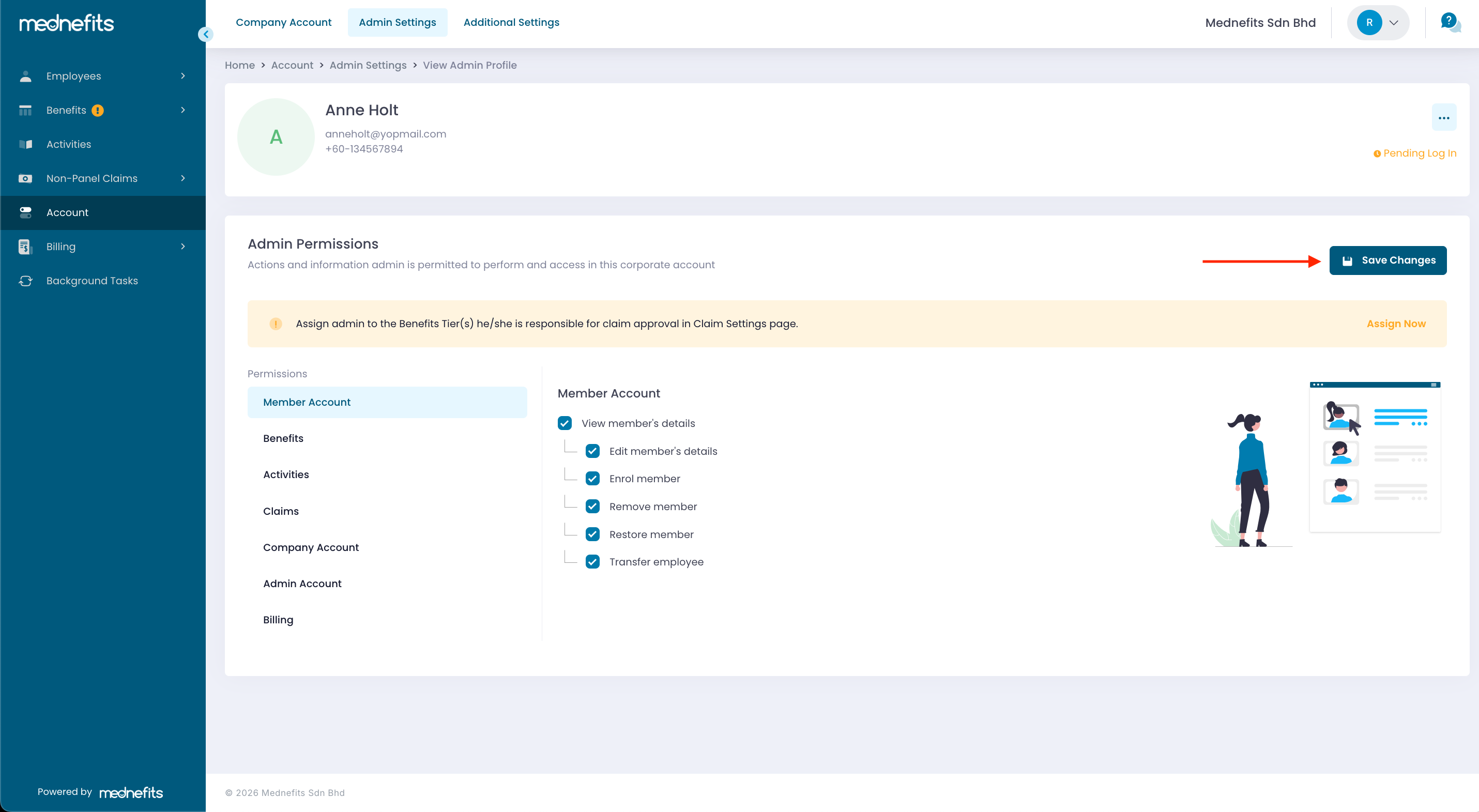Switch to the Company Account tab

coord(284,22)
